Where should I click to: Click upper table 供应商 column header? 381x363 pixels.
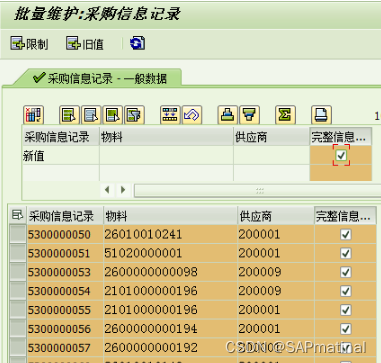click(271, 137)
